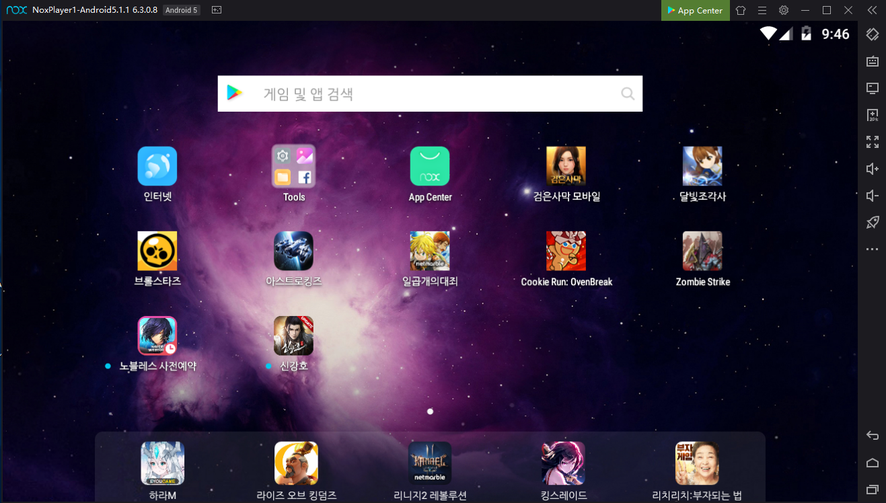Screen dimensions: 886x503
Task: Open 리치리치:부자되는 법 from dock
Action: pos(697,463)
